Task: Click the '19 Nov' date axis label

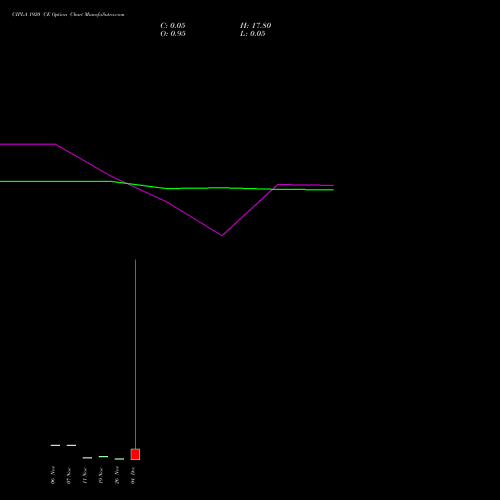Action: point(101,476)
